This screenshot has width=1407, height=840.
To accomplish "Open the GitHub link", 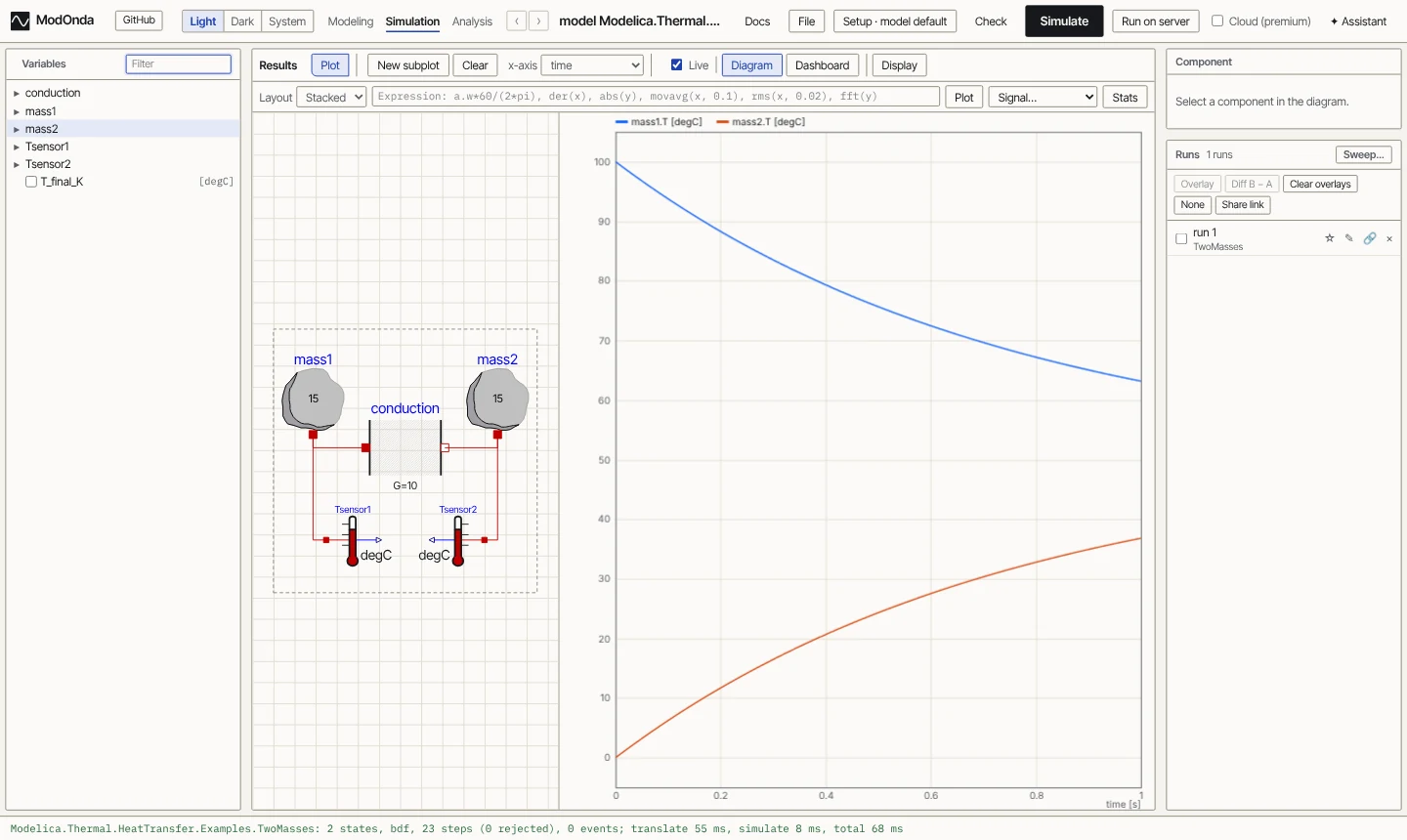I will coord(139,21).
